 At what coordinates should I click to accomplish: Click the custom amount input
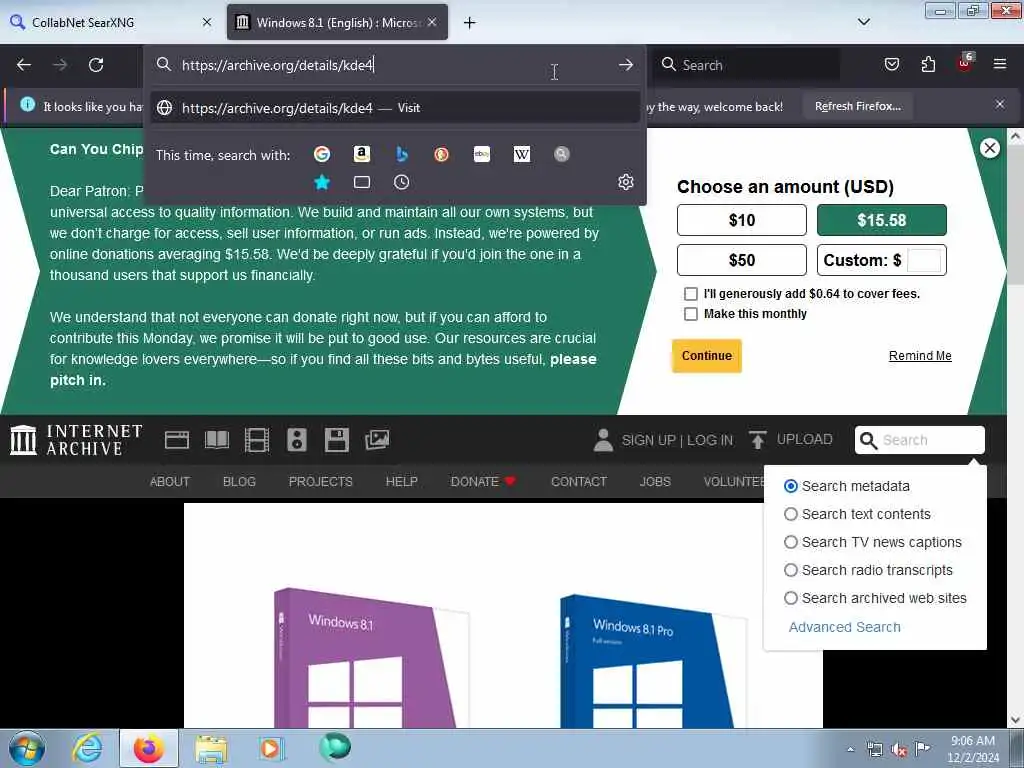[x=924, y=260]
